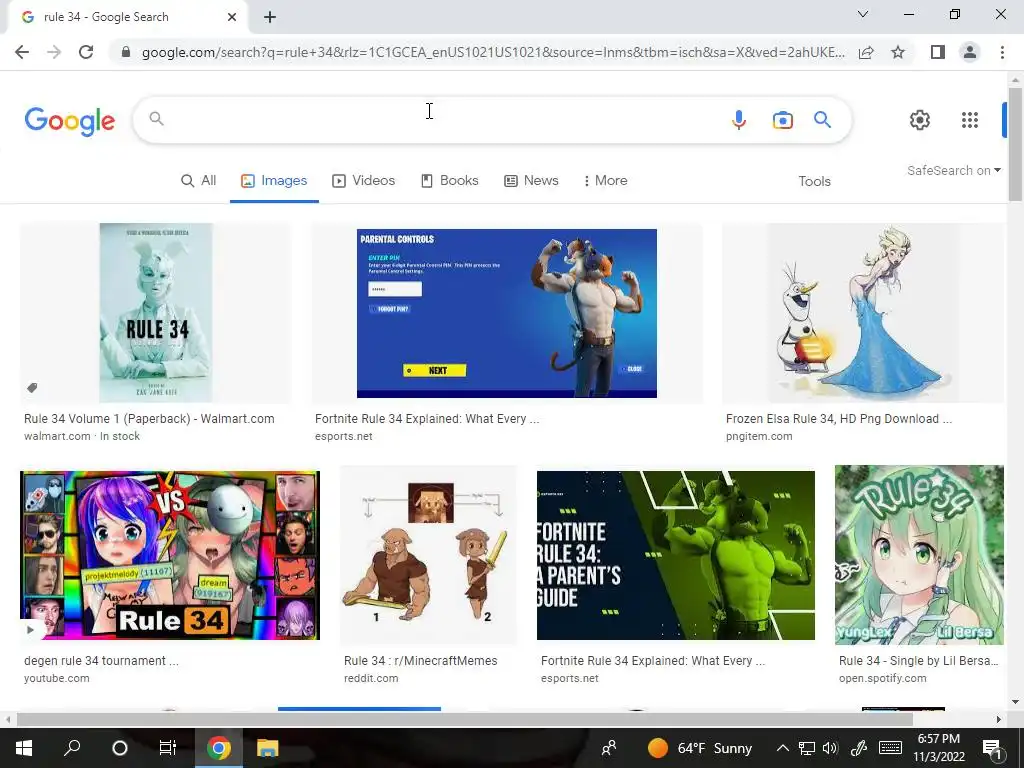1024x768 pixels.
Task: Open the Fortnite Parental Controls thumbnail
Action: tap(507, 313)
